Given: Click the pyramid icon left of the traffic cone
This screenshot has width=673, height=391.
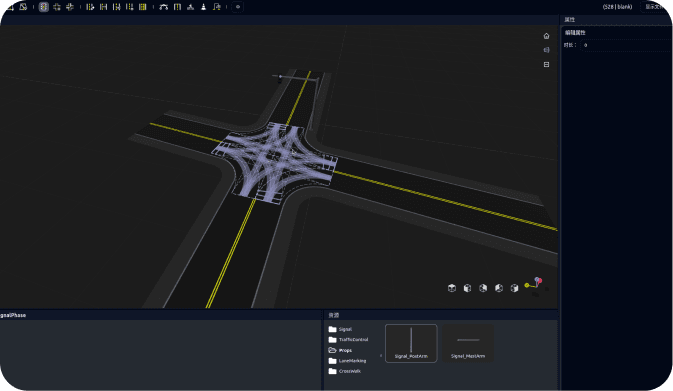Looking at the screenshot, I should click(191, 7).
